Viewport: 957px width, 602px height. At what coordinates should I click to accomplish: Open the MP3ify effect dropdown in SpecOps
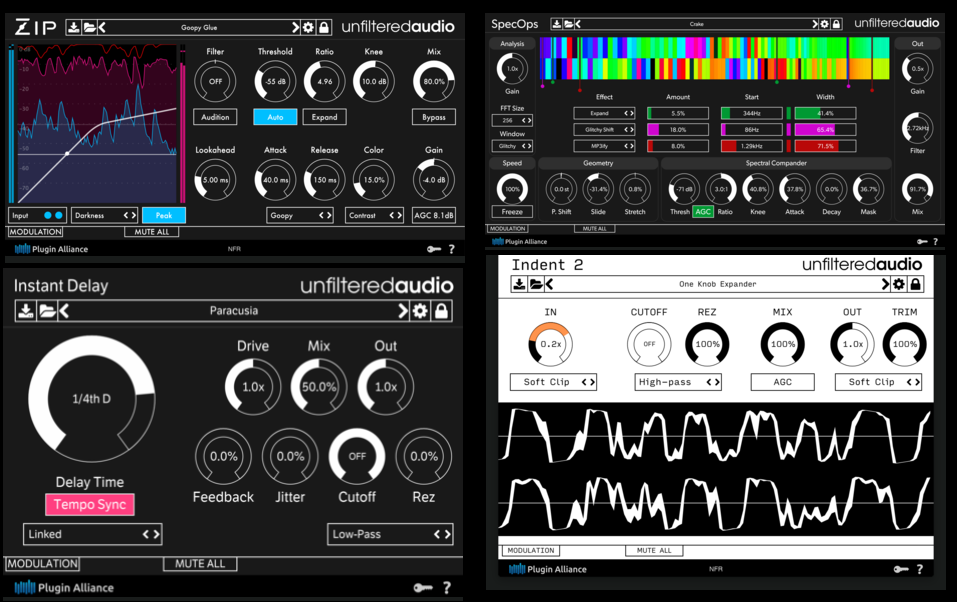604,146
